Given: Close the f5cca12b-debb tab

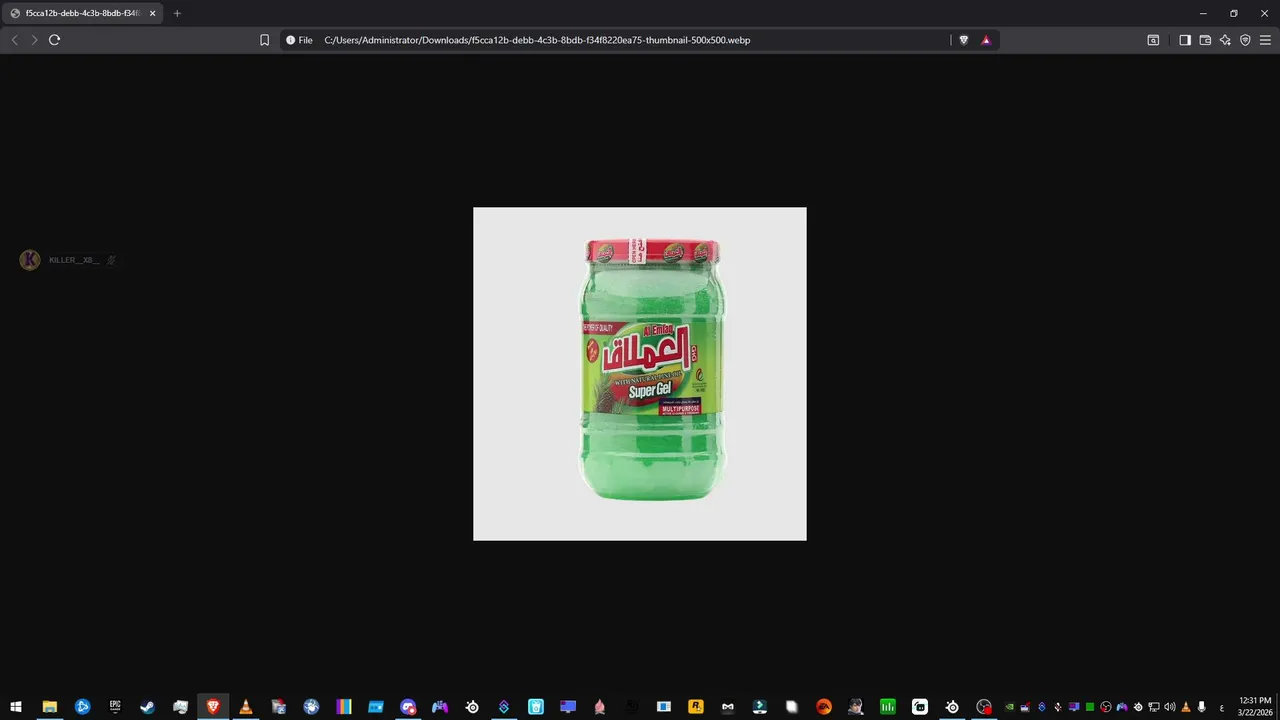Looking at the screenshot, I should click(x=153, y=13).
